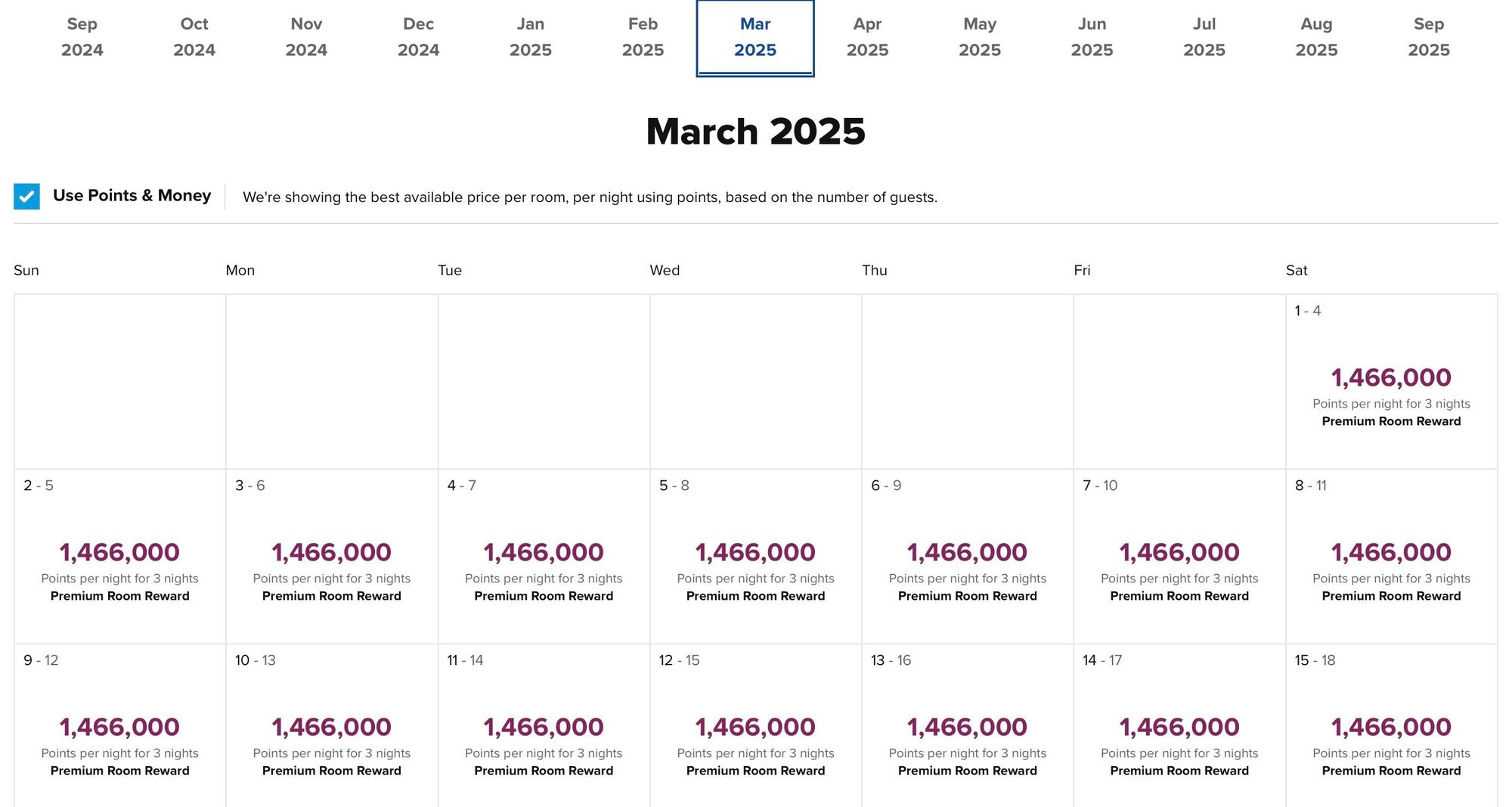
Task: Click Premium Room Reward under 12 - 15
Action: tap(755, 771)
